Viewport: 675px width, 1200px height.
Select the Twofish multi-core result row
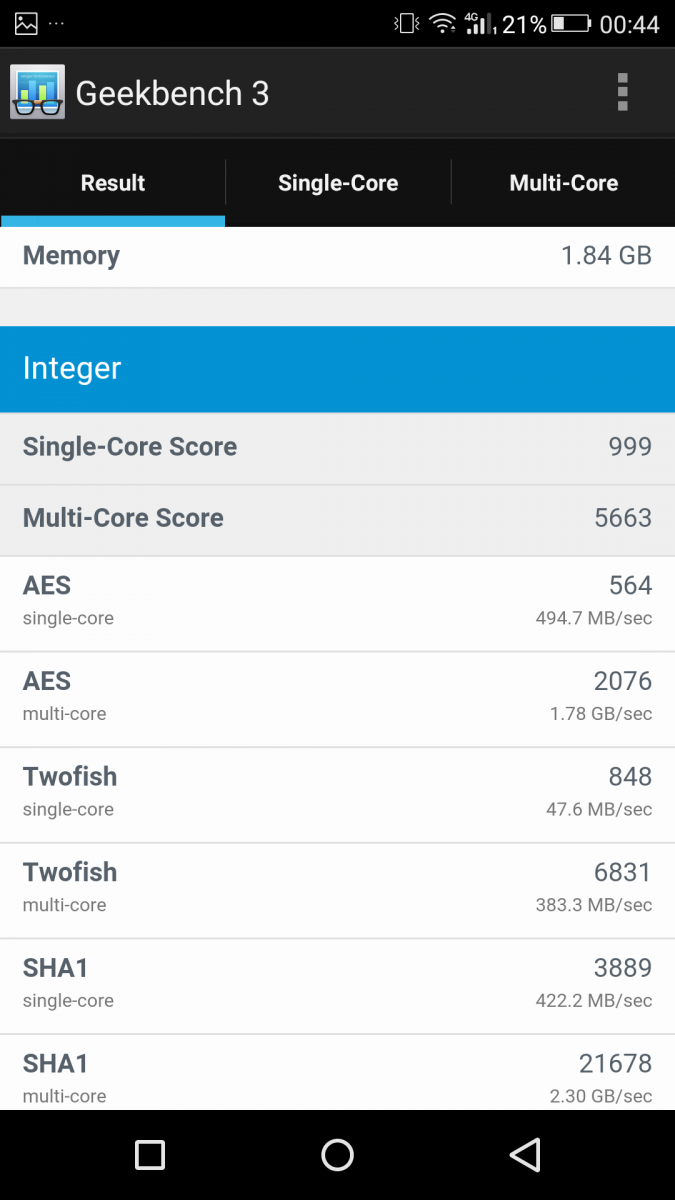(x=337, y=891)
